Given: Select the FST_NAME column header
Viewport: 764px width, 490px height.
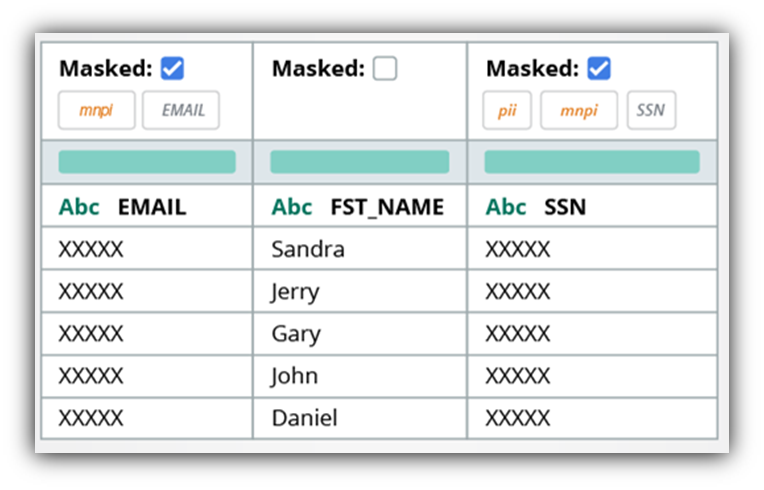Looking at the screenshot, I should click(x=387, y=207).
